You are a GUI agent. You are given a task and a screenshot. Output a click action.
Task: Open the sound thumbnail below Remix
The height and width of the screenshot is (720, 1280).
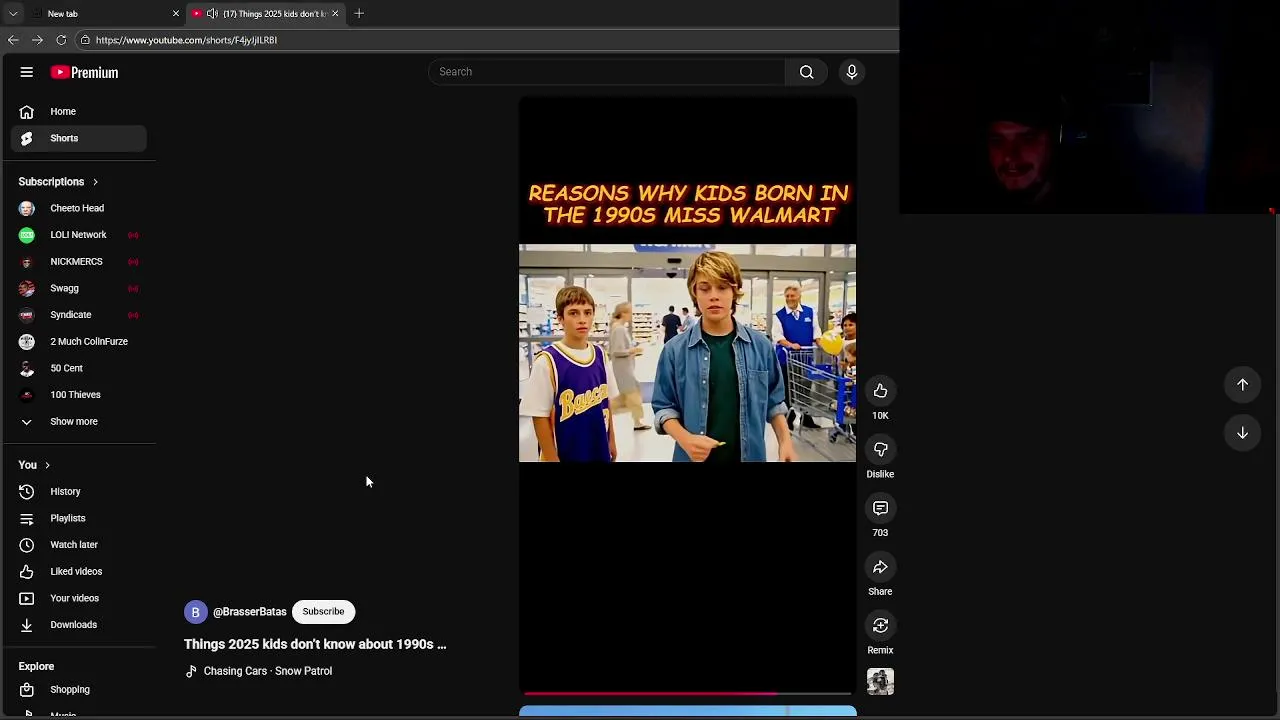tap(880, 682)
